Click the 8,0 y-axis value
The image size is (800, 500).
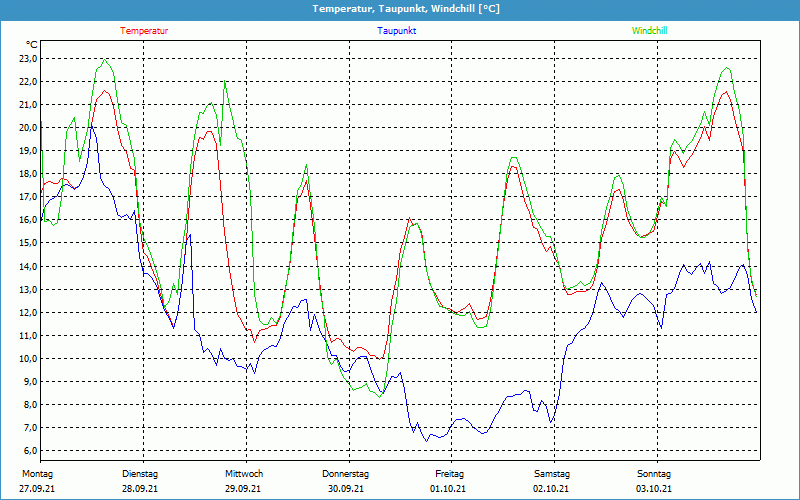pos(30,404)
